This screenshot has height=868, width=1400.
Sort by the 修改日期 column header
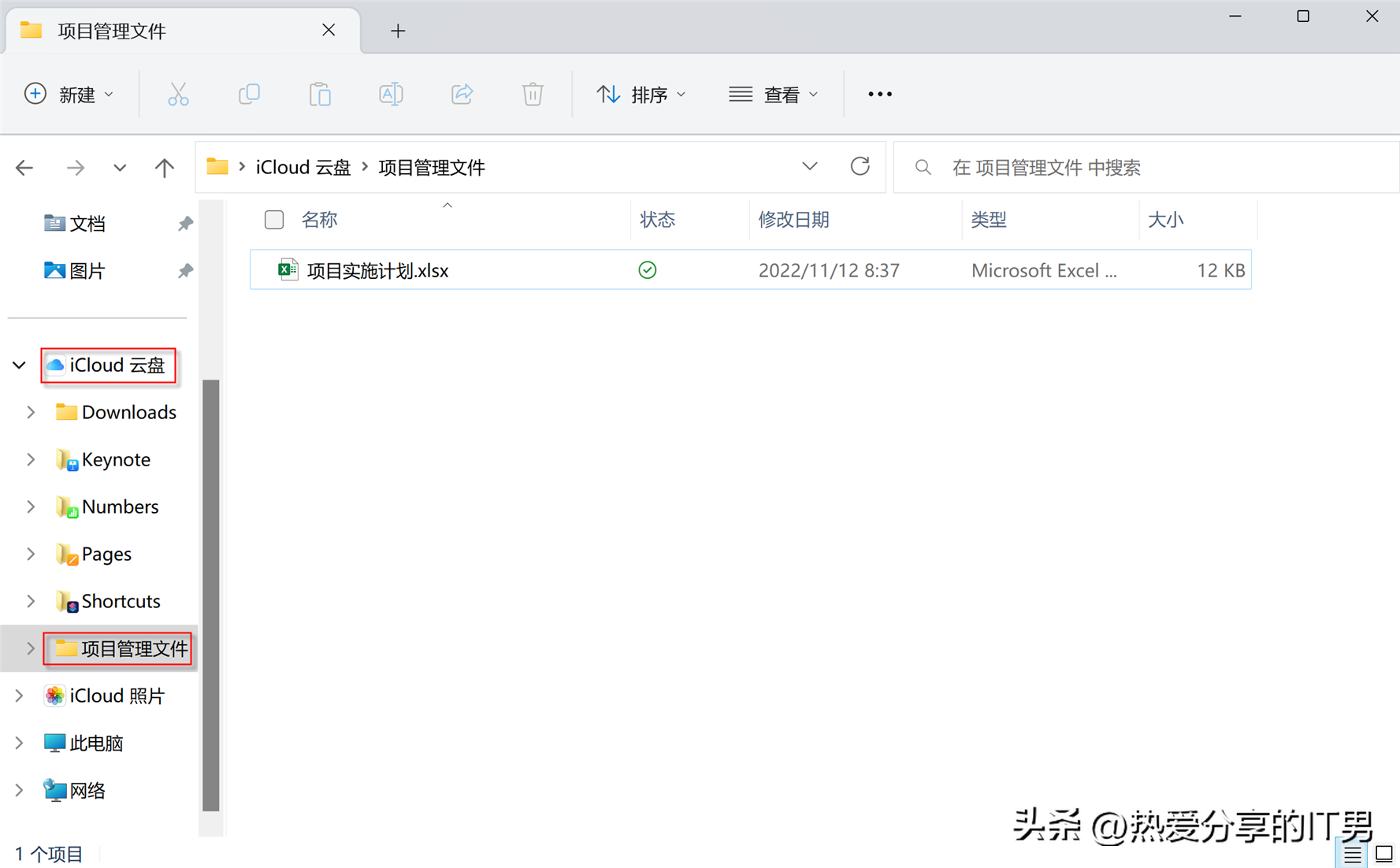793,220
